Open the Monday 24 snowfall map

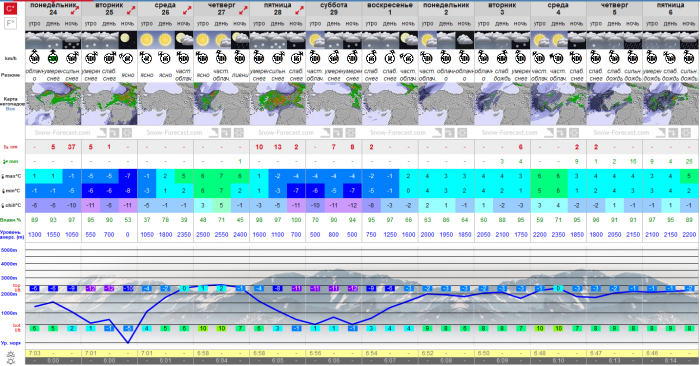coord(53,104)
